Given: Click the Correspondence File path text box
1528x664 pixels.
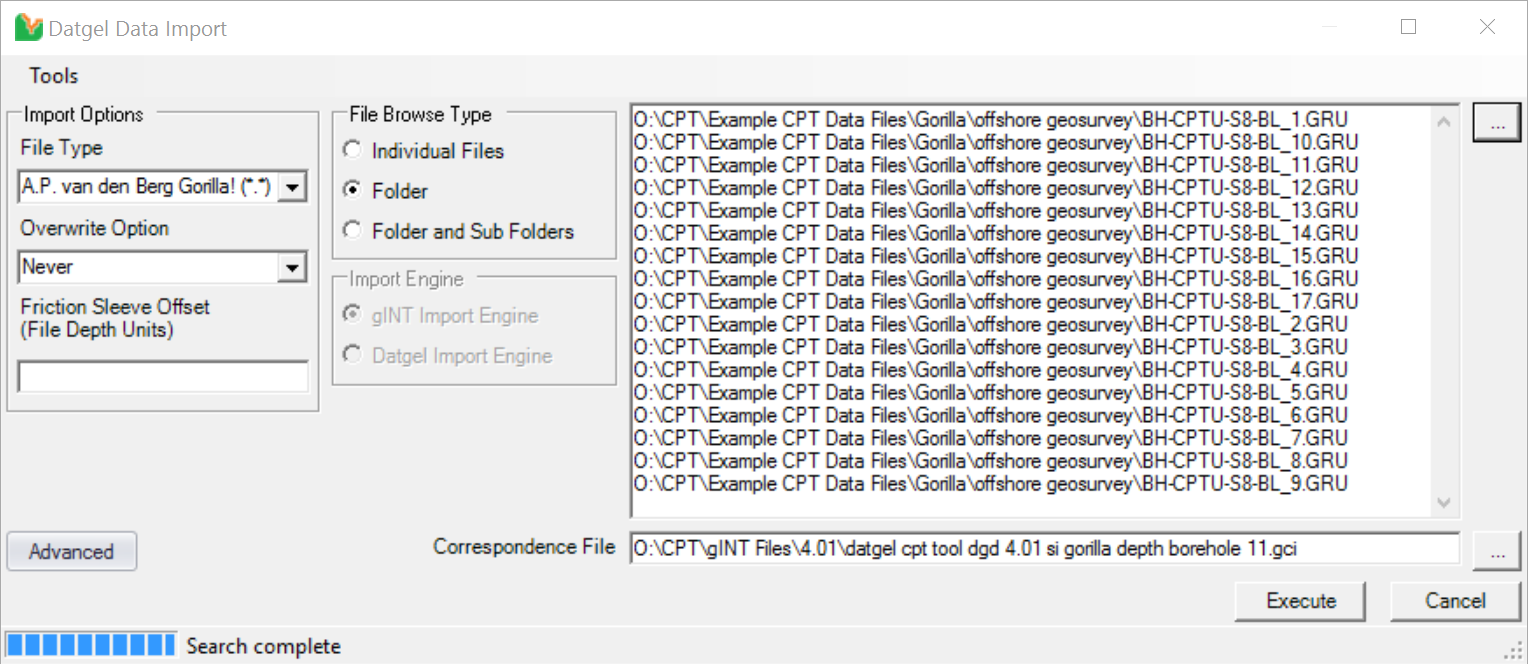Looking at the screenshot, I should pyautogui.click(x=1040, y=548).
